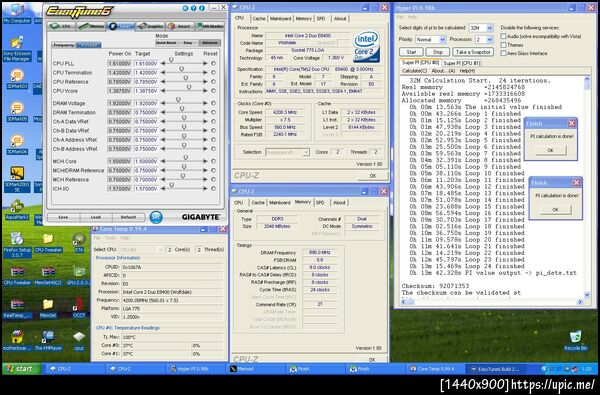Viewport: 600px width, 395px height.
Task: Open the RealTemp archive icon
Action: point(17,308)
